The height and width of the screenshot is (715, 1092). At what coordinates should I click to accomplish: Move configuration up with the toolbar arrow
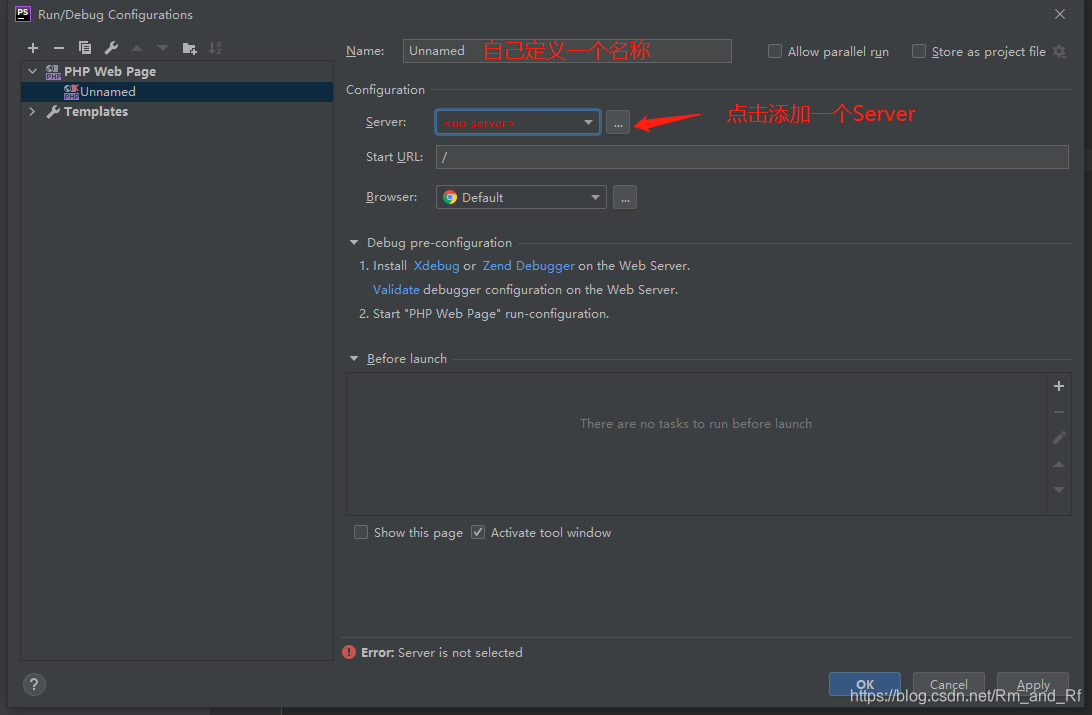pyautogui.click(x=137, y=48)
